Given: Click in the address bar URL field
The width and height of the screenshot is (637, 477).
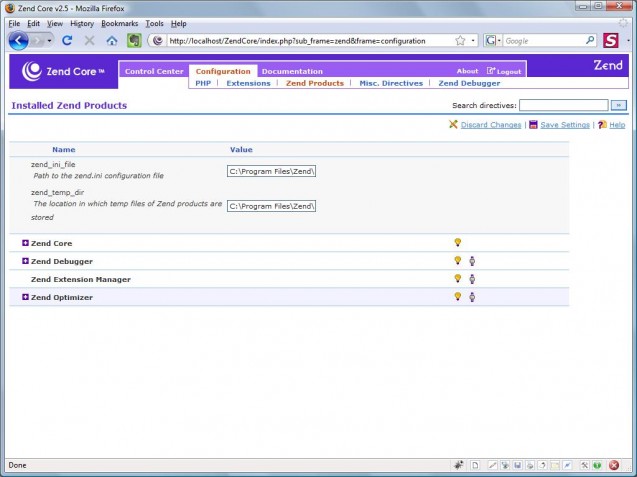Looking at the screenshot, I should (x=309, y=41).
